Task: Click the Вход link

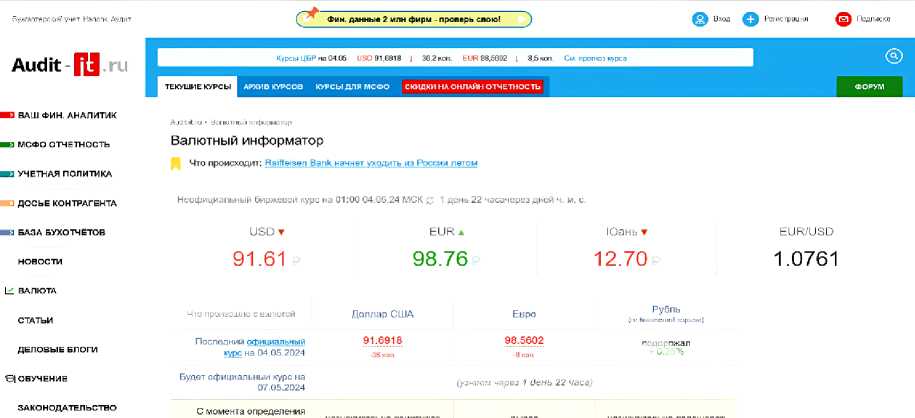Action: pyautogui.click(x=721, y=19)
